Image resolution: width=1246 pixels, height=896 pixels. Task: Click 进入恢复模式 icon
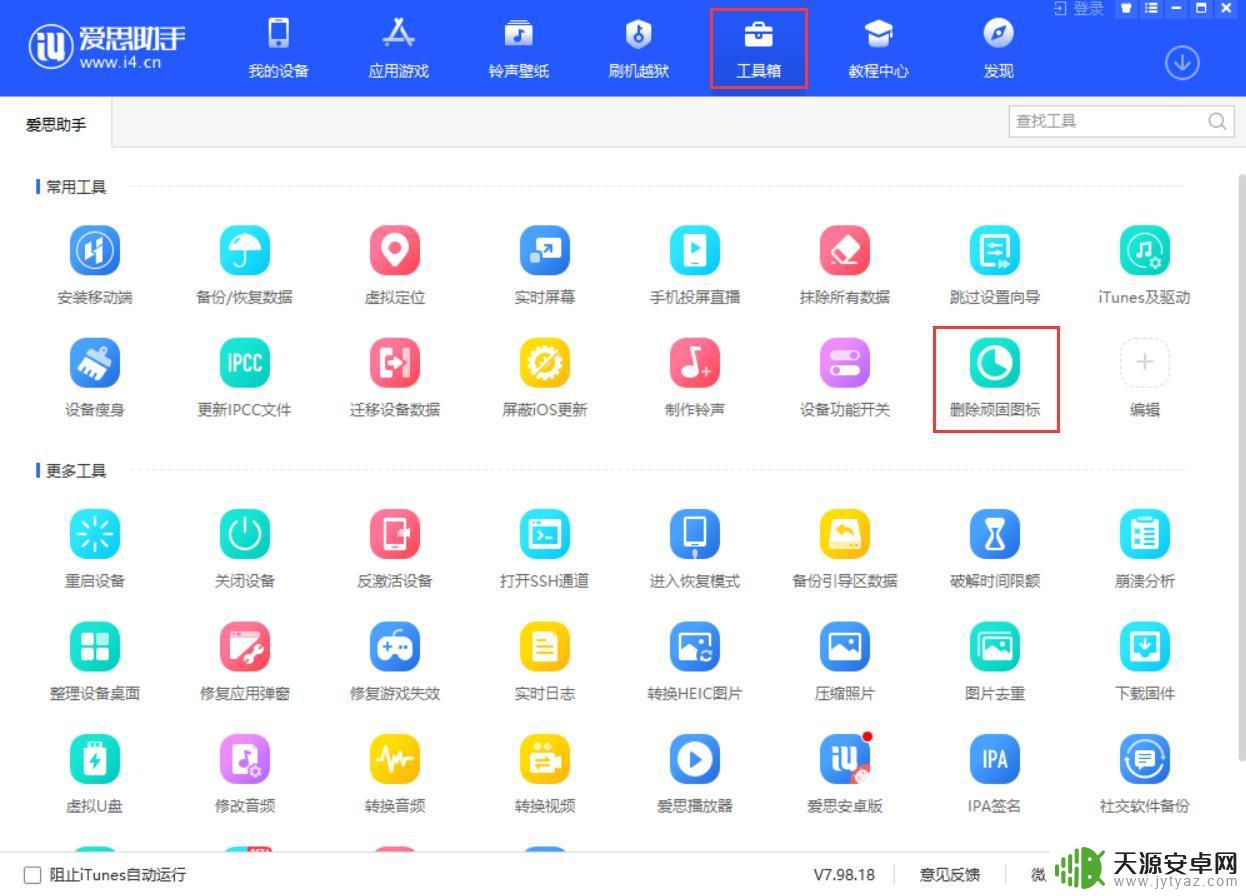[x=695, y=534]
